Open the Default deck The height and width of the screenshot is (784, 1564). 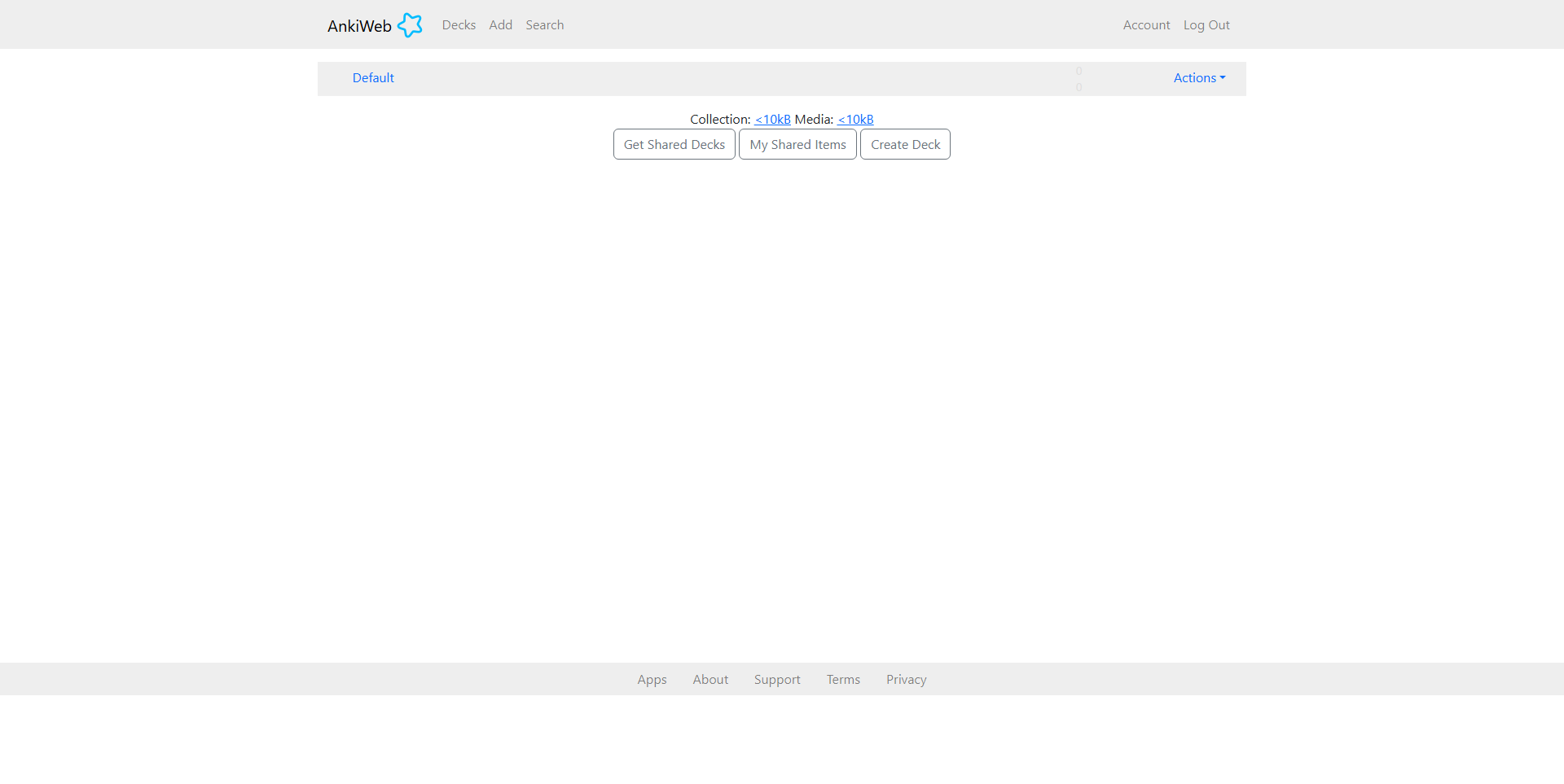pyautogui.click(x=373, y=78)
